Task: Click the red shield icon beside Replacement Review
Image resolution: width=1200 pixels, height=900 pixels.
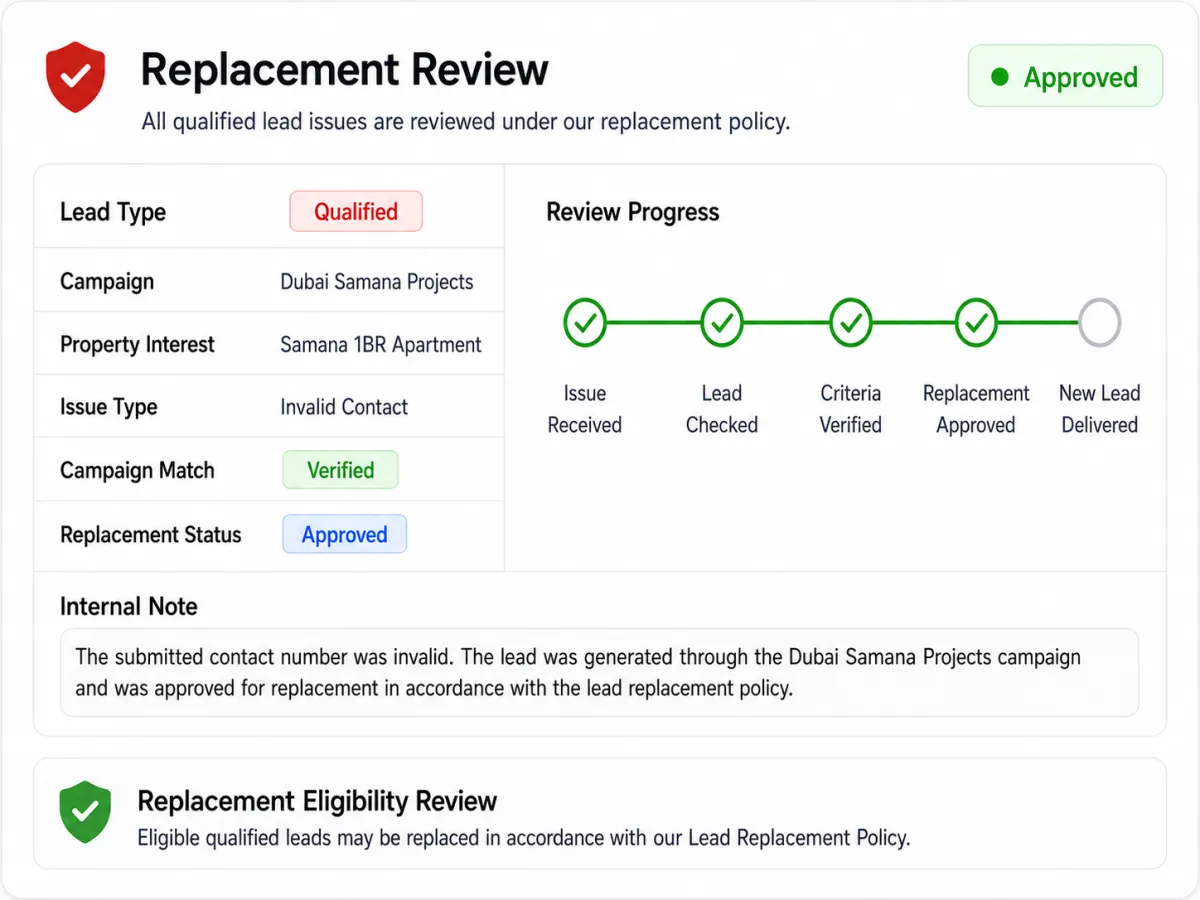Action: [x=76, y=76]
